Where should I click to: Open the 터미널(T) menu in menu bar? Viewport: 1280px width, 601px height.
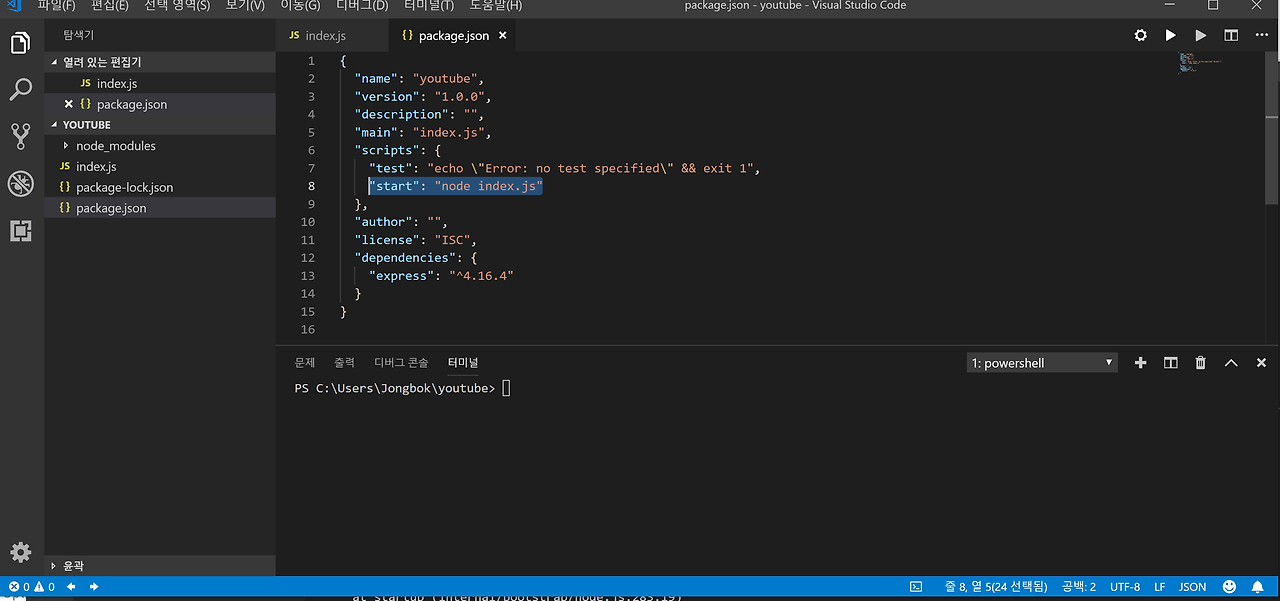click(x=428, y=6)
